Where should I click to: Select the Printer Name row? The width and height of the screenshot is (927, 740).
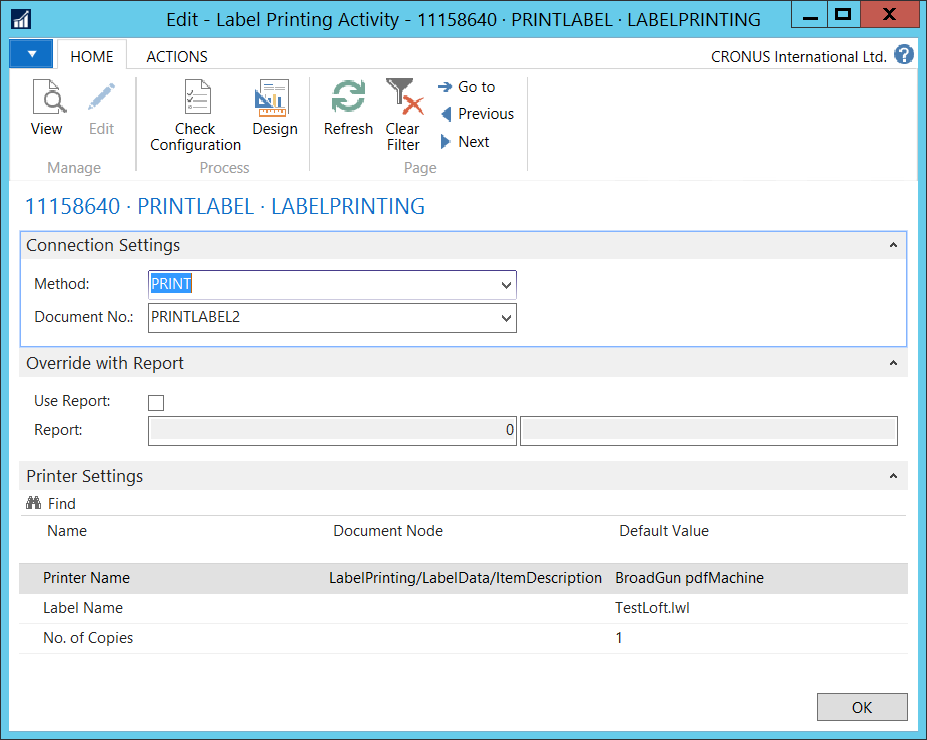tap(464, 578)
